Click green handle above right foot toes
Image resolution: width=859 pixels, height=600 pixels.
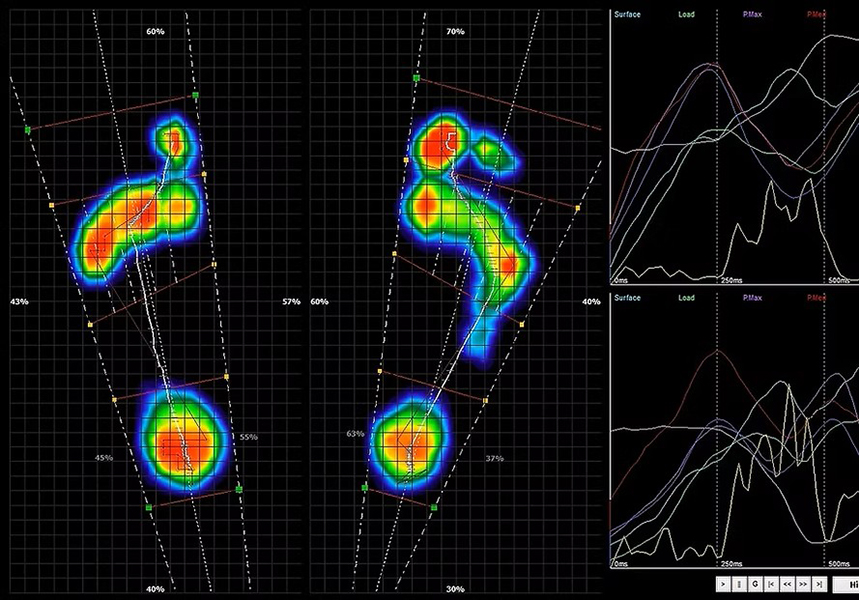416,76
